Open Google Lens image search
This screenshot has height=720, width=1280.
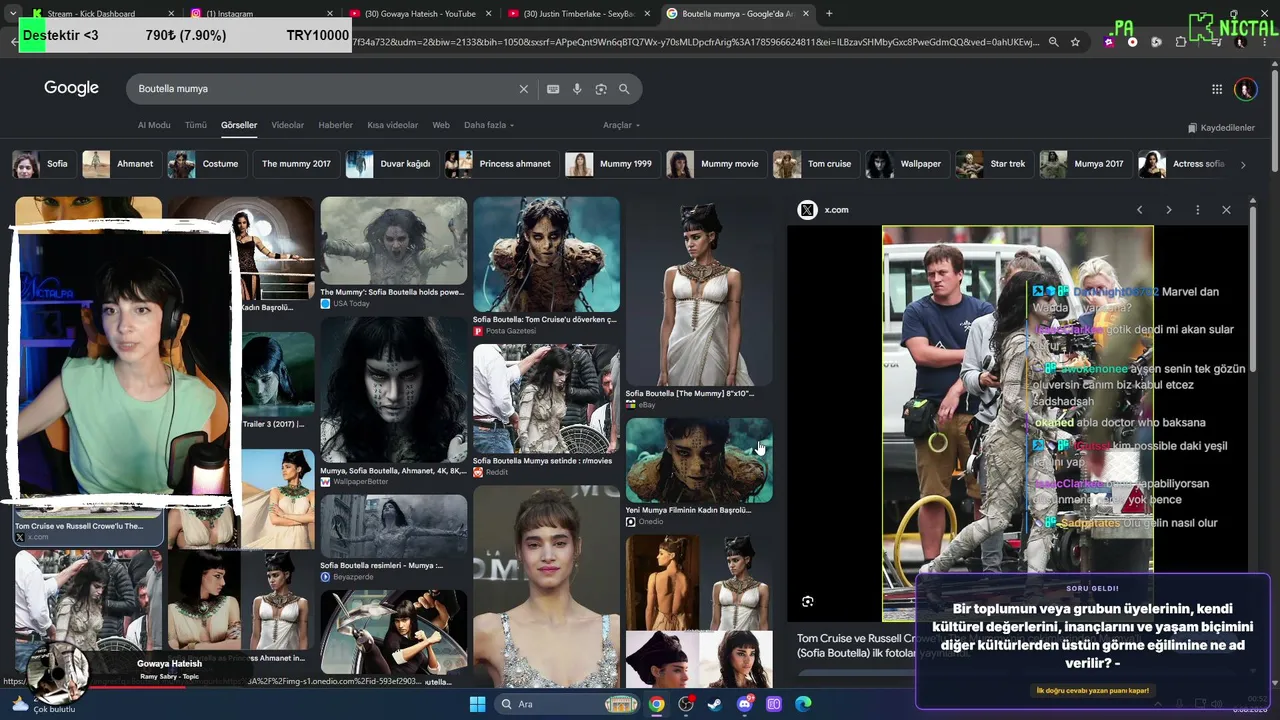[x=601, y=89]
